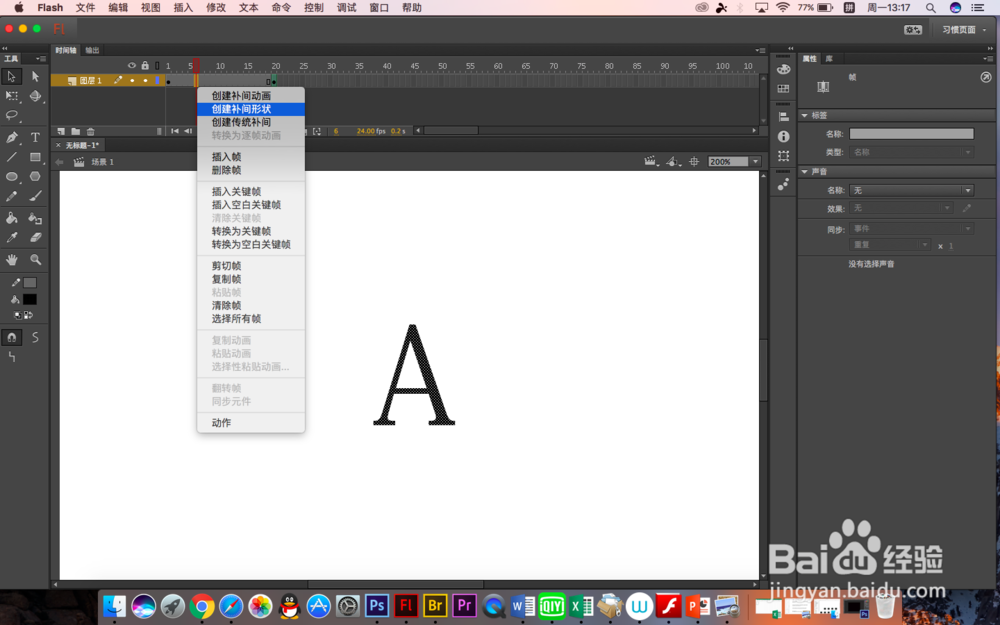Select the Rectangle tool
This screenshot has width=1000, height=625.
(35, 157)
